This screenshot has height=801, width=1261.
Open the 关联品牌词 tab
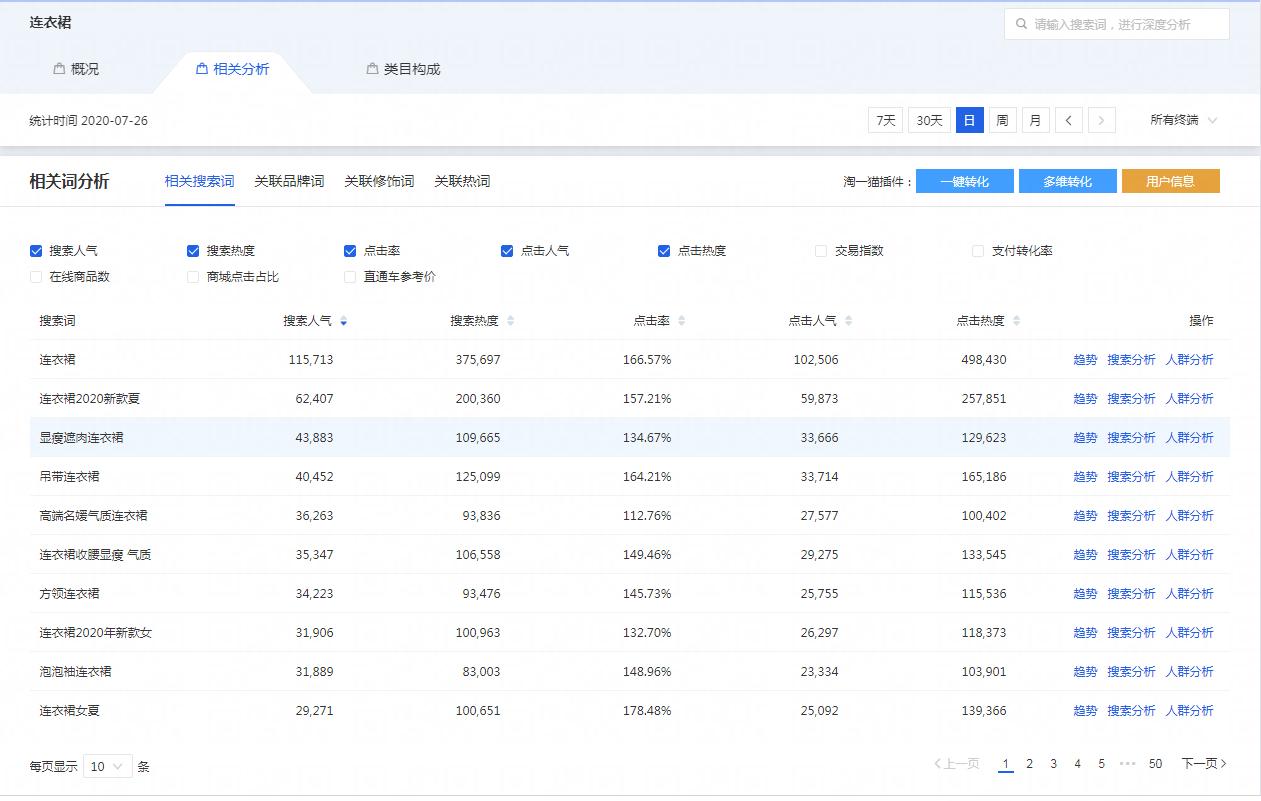pyautogui.click(x=289, y=181)
